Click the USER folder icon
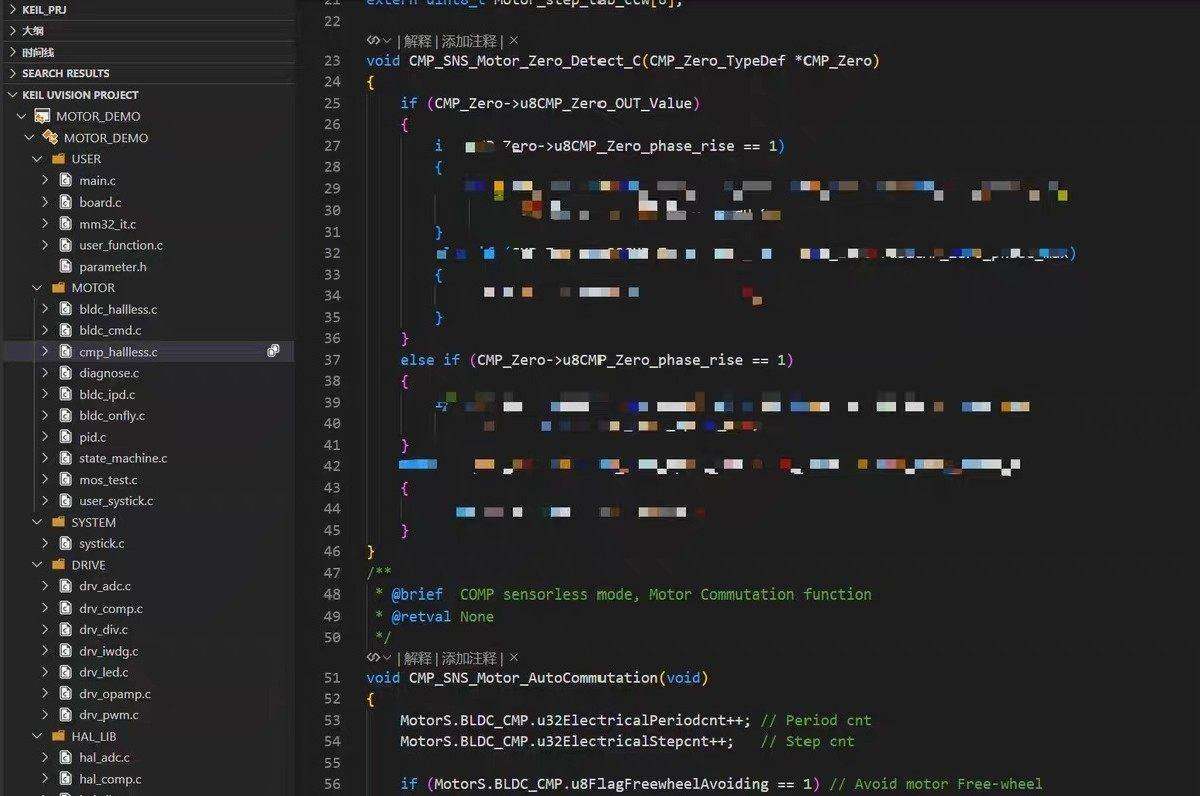The height and width of the screenshot is (796, 1200). (58, 159)
